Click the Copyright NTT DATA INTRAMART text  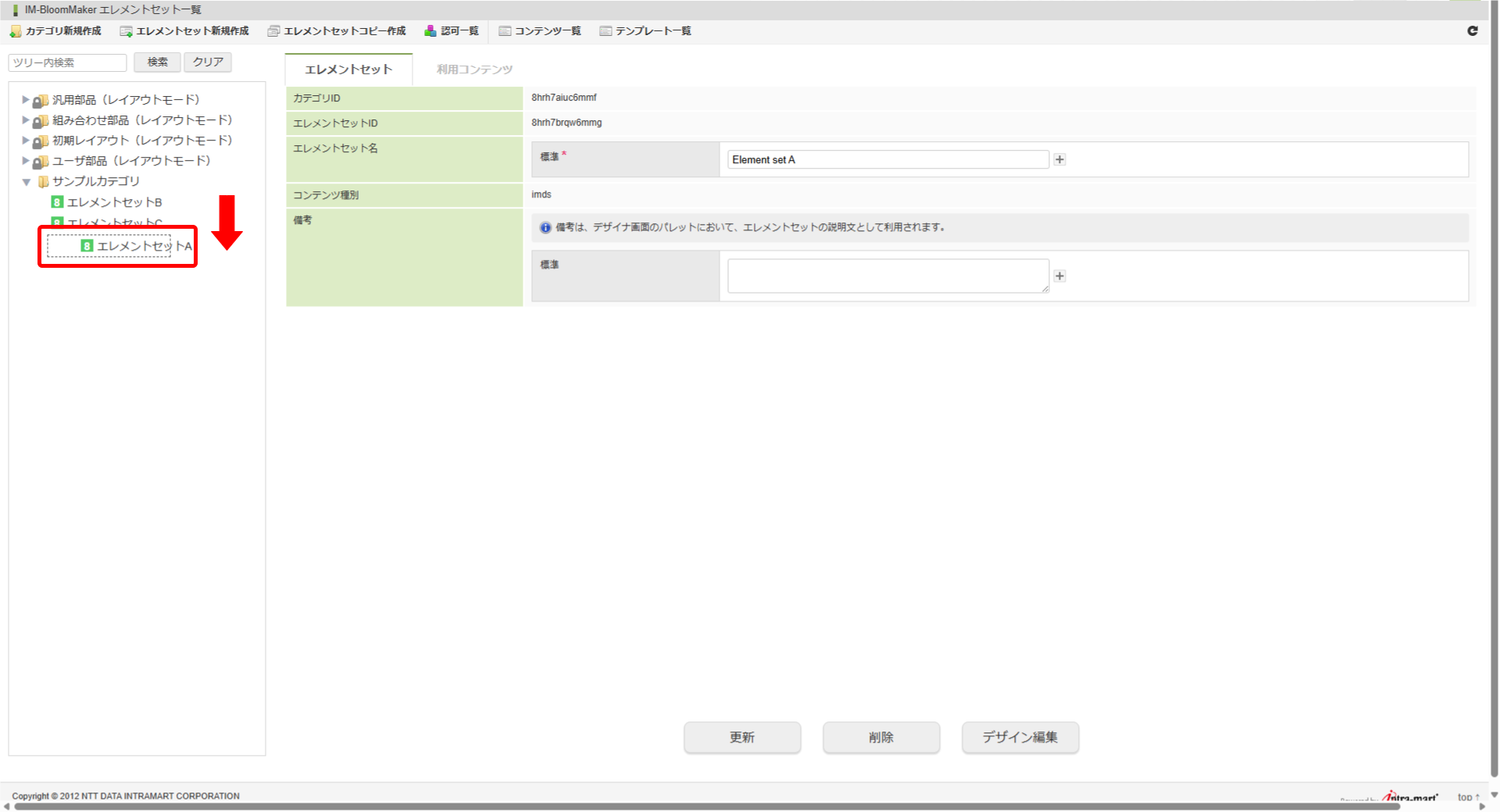coord(126,796)
